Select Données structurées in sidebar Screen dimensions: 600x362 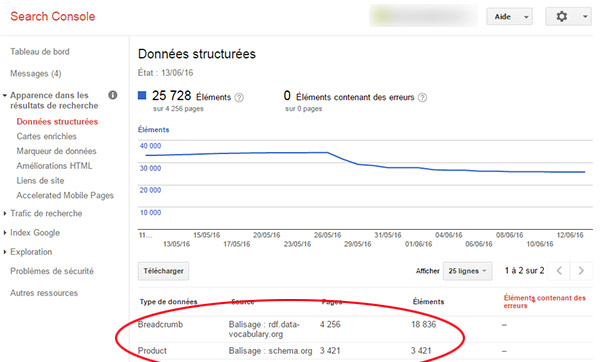coord(57,122)
